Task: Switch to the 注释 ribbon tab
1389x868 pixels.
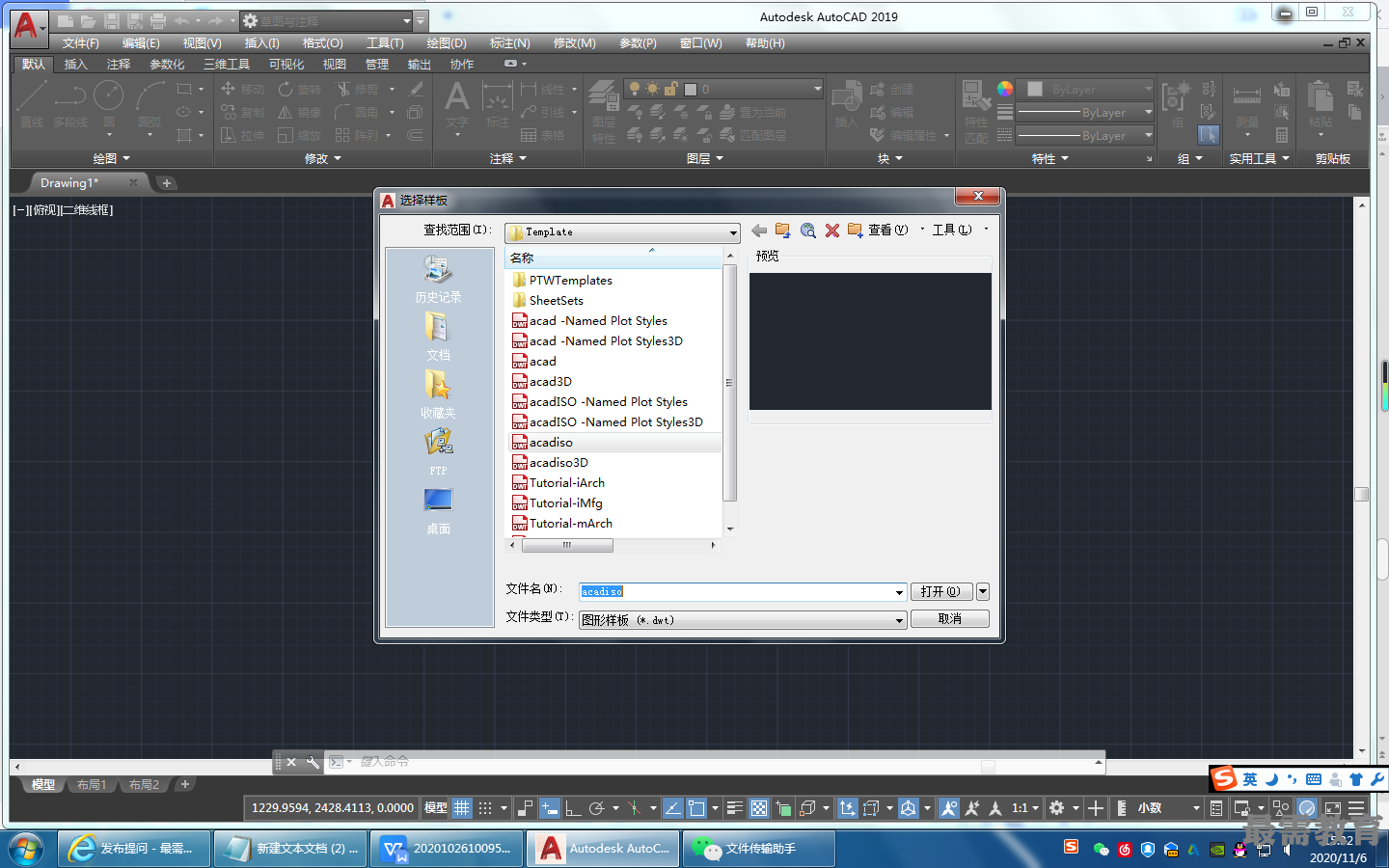Action: (119, 65)
